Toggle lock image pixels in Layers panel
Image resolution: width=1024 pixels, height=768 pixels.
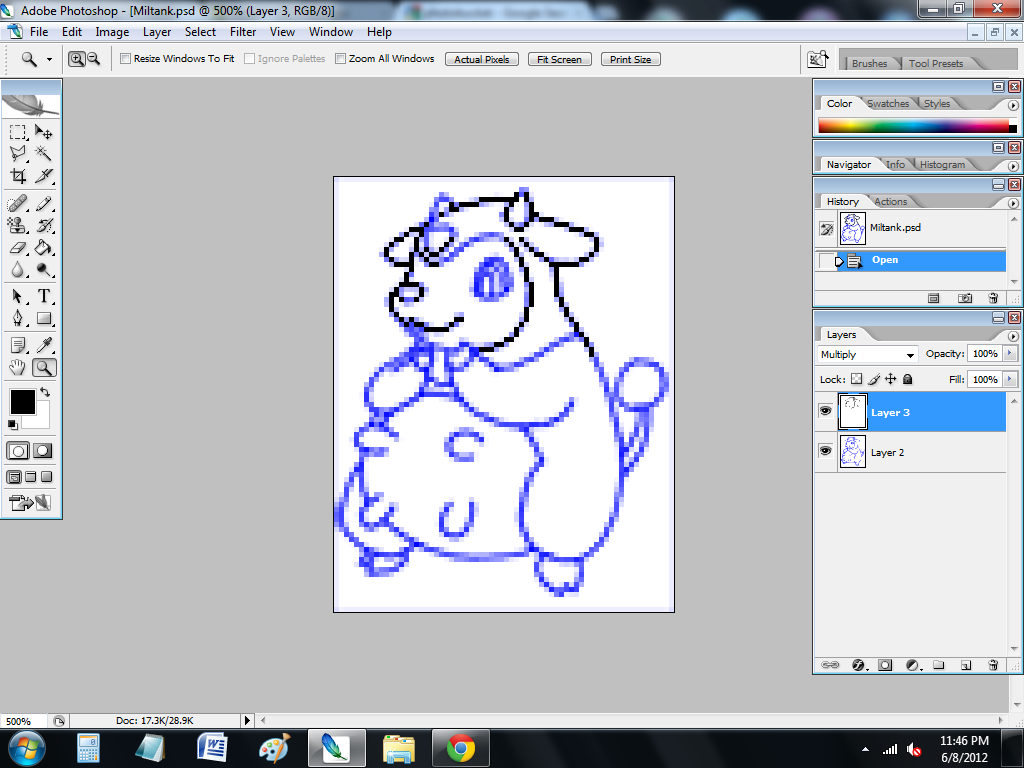click(874, 379)
